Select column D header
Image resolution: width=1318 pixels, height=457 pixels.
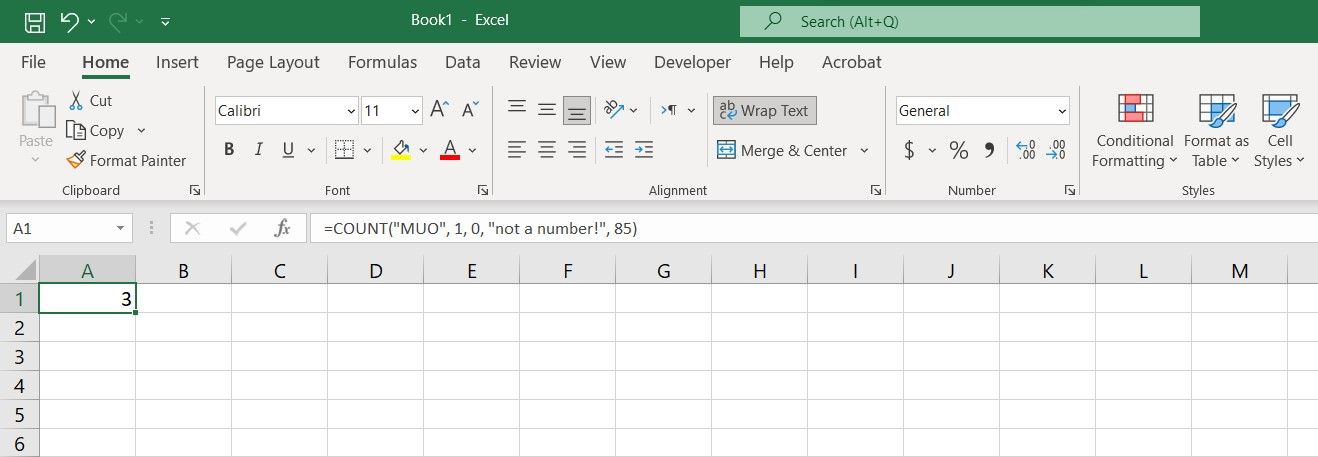pos(375,270)
